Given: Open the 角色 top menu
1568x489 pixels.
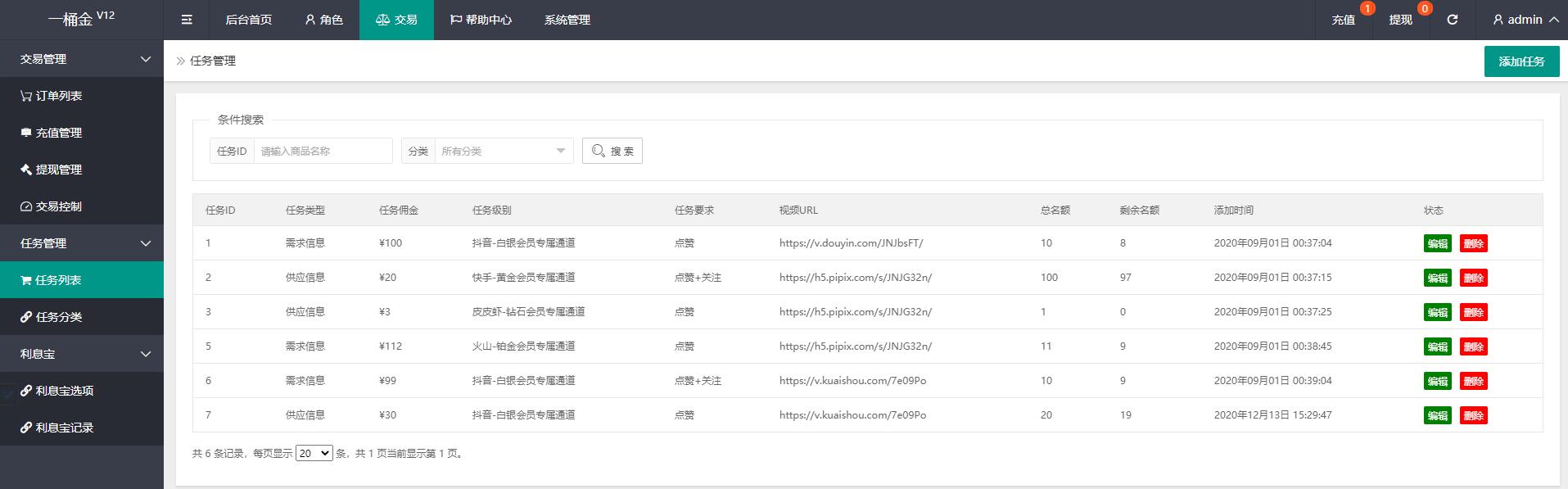Looking at the screenshot, I should coord(323,20).
